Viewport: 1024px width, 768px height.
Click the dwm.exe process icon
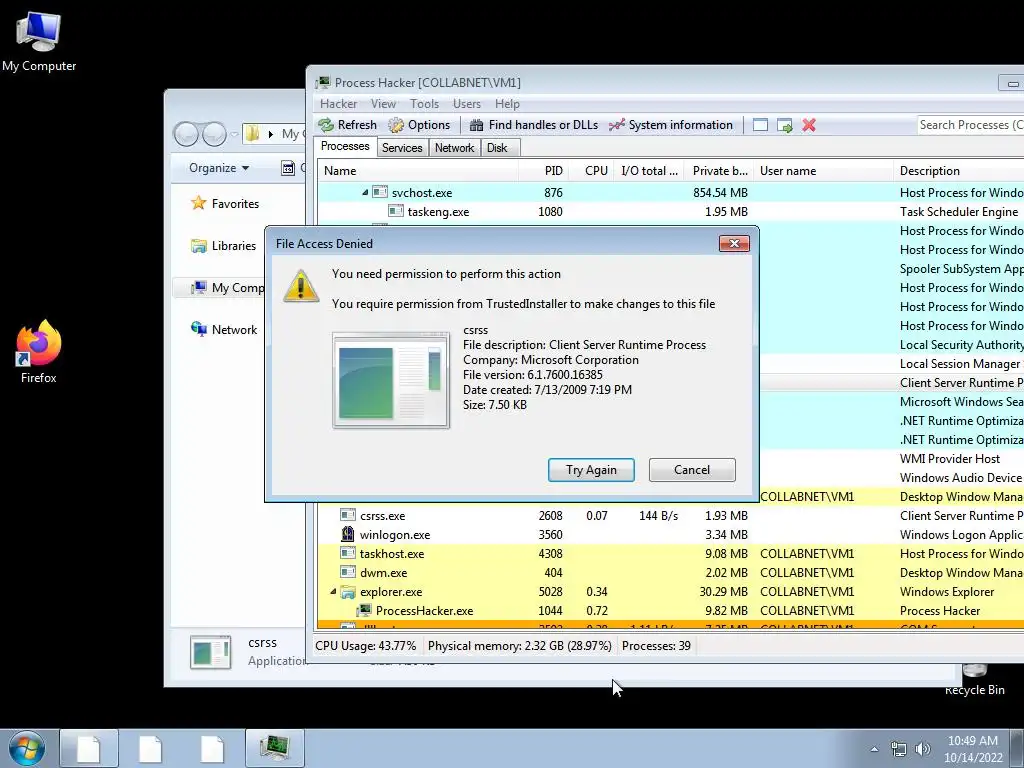point(348,572)
